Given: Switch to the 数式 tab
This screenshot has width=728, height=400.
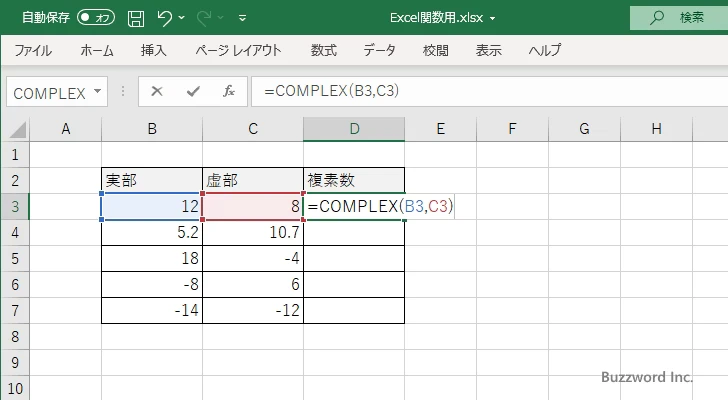Looking at the screenshot, I should [x=324, y=50].
